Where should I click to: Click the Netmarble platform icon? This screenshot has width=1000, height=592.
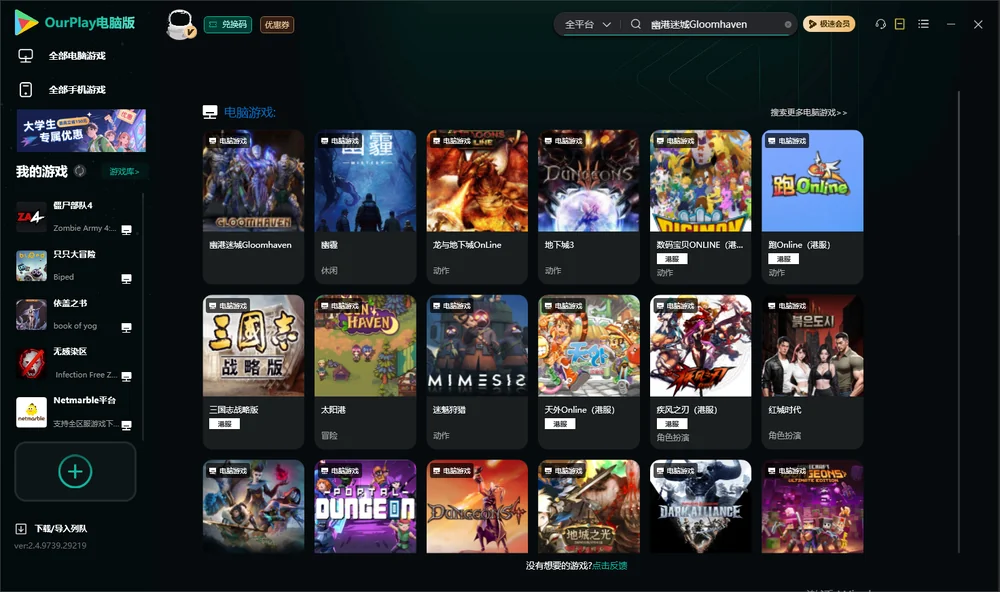(x=31, y=412)
